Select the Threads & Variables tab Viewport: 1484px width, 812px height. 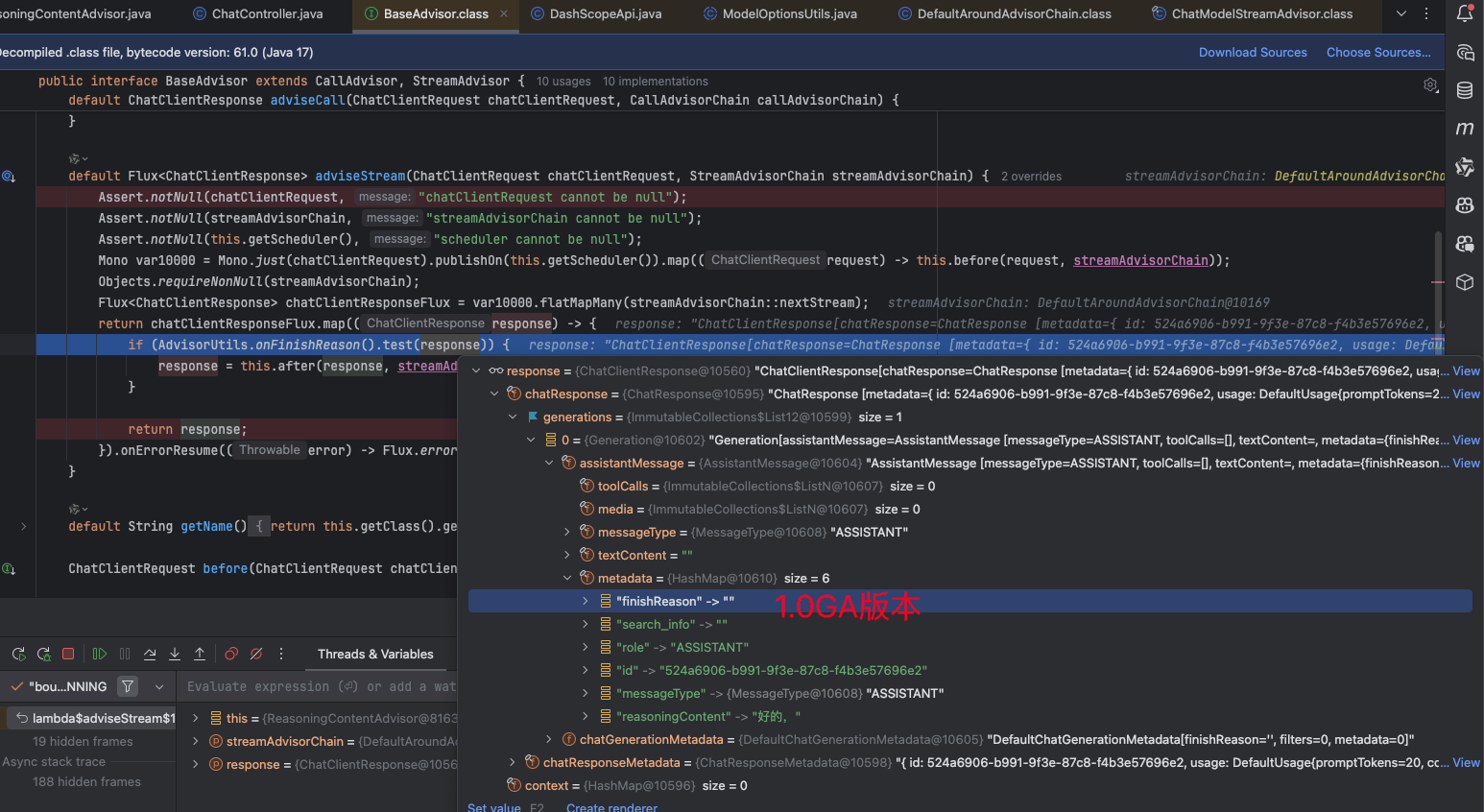pyautogui.click(x=375, y=654)
